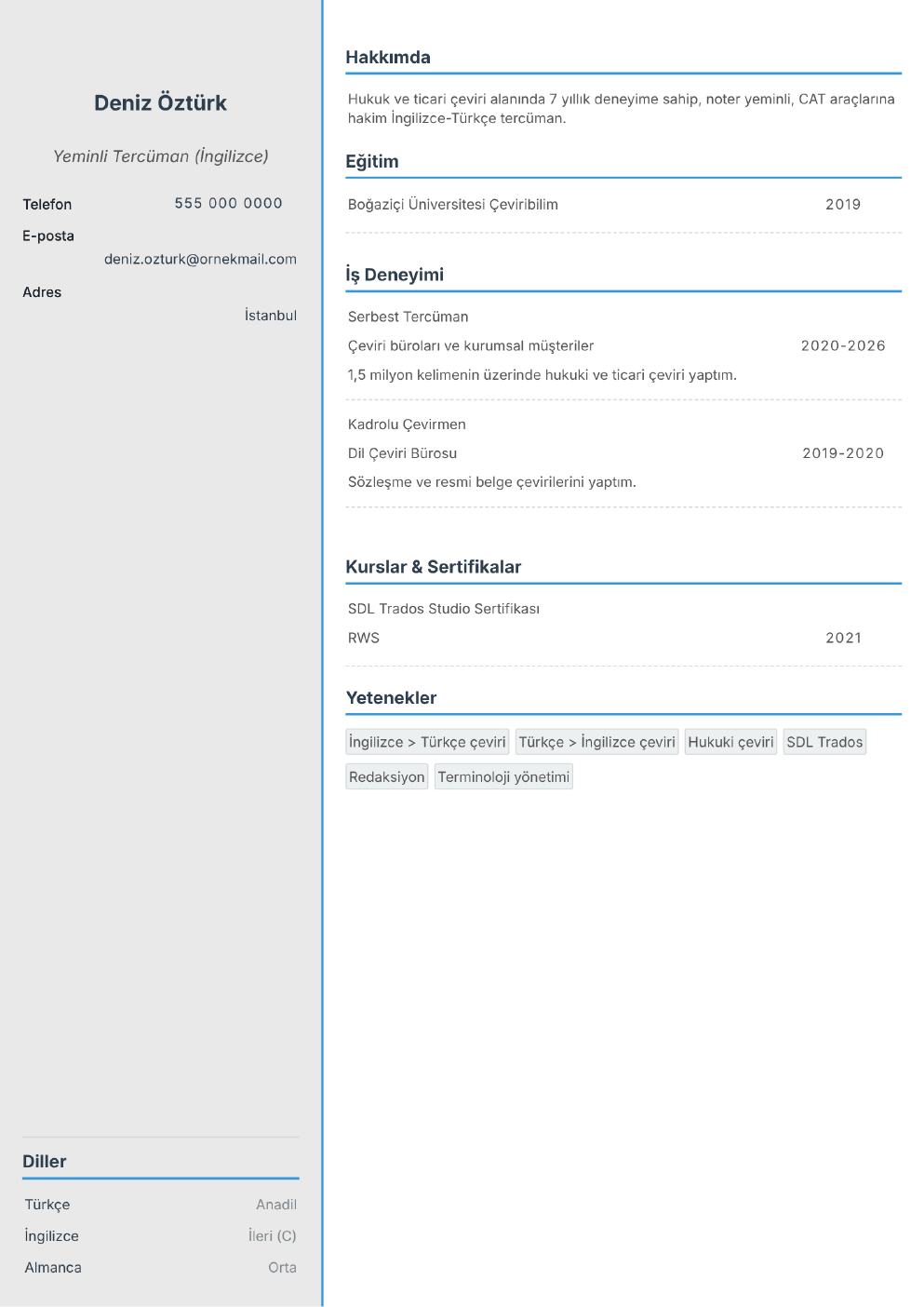Screen dimensions: 924x1307
Task: Click the Diller section heading
Action: [x=45, y=1162]
